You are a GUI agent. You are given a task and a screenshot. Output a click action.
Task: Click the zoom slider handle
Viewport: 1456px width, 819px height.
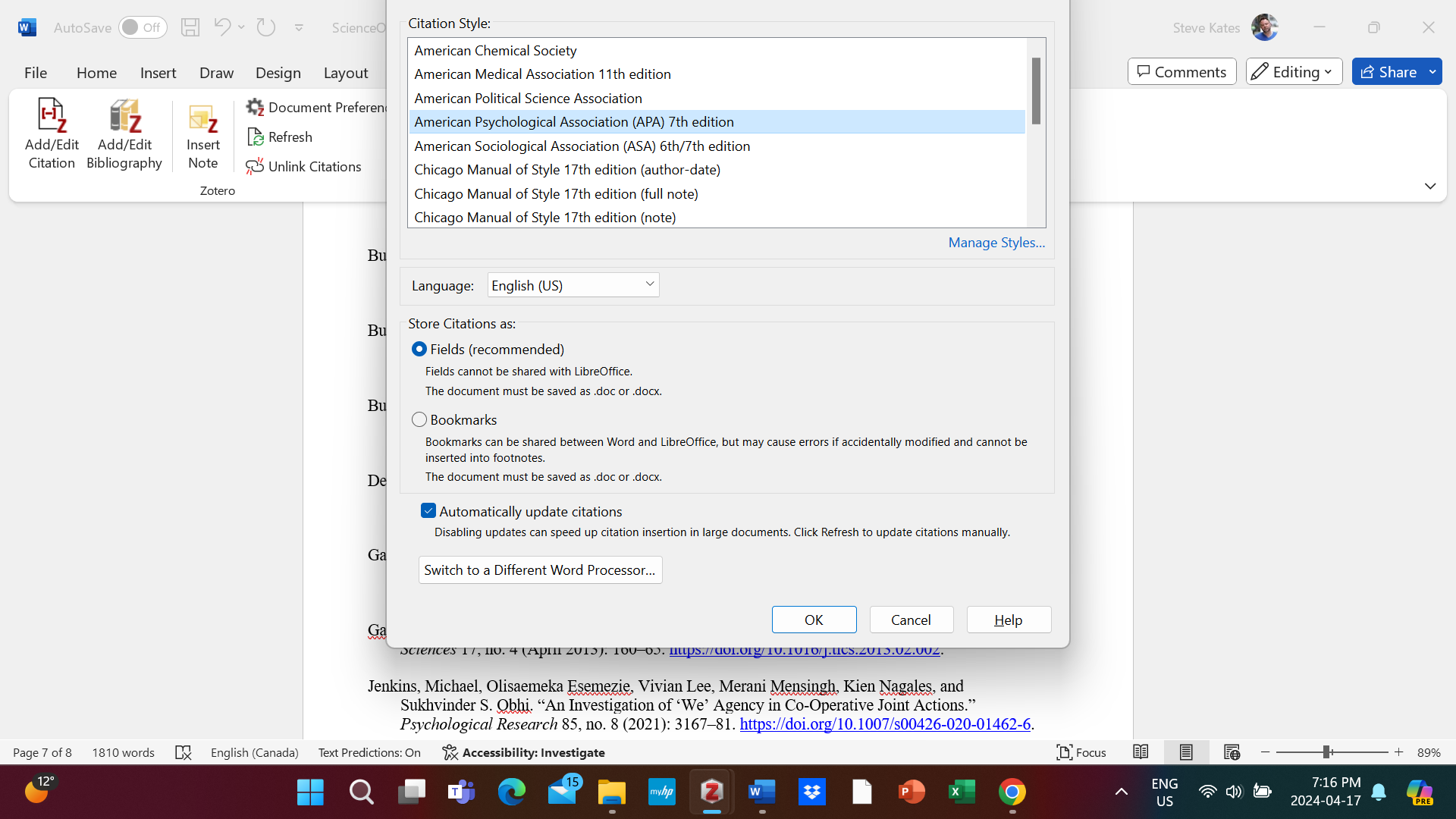pos(1326,752)
